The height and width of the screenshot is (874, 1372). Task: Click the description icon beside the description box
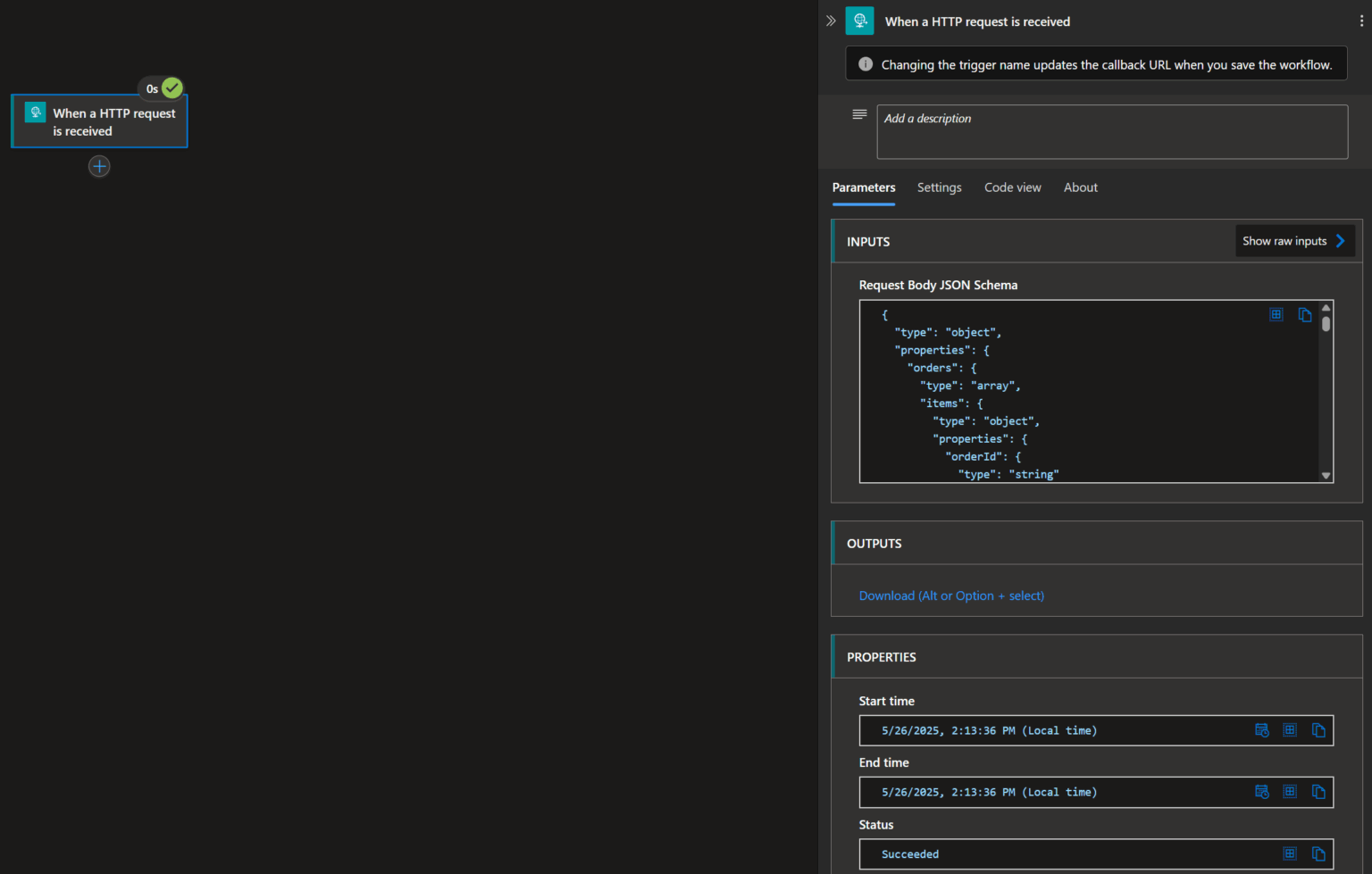click(859, 114)
